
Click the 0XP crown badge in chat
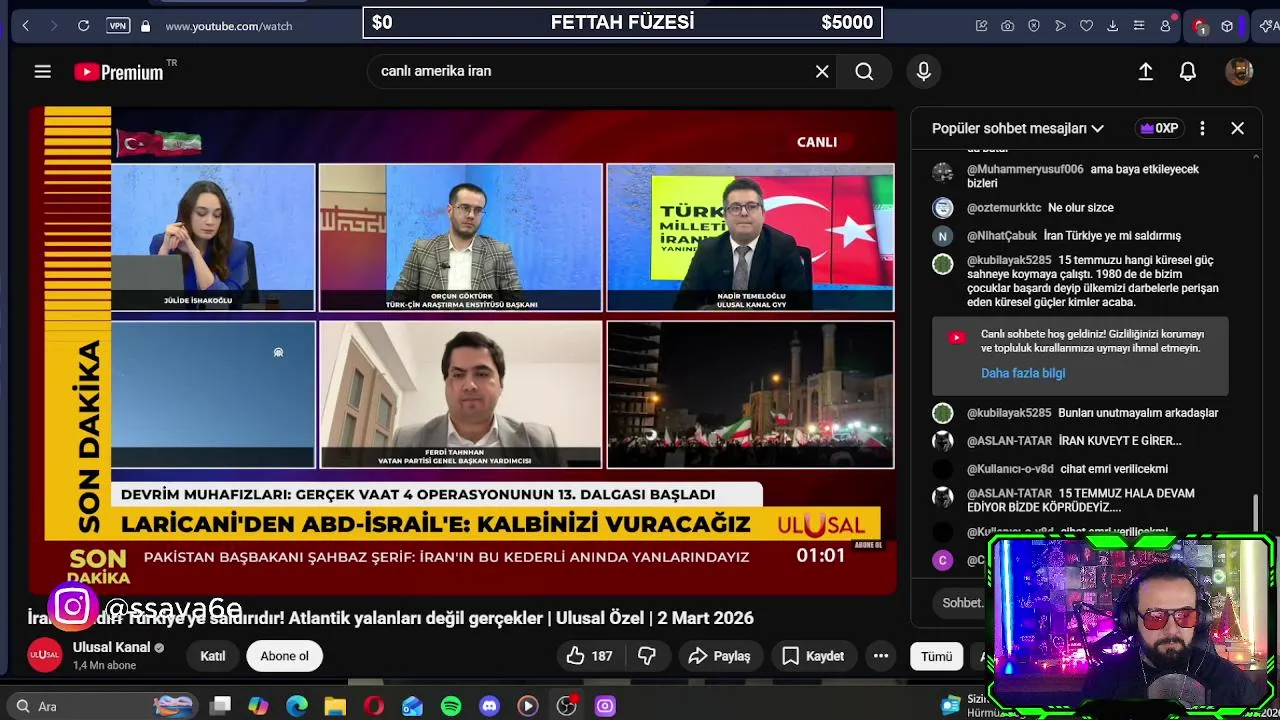1160,128
